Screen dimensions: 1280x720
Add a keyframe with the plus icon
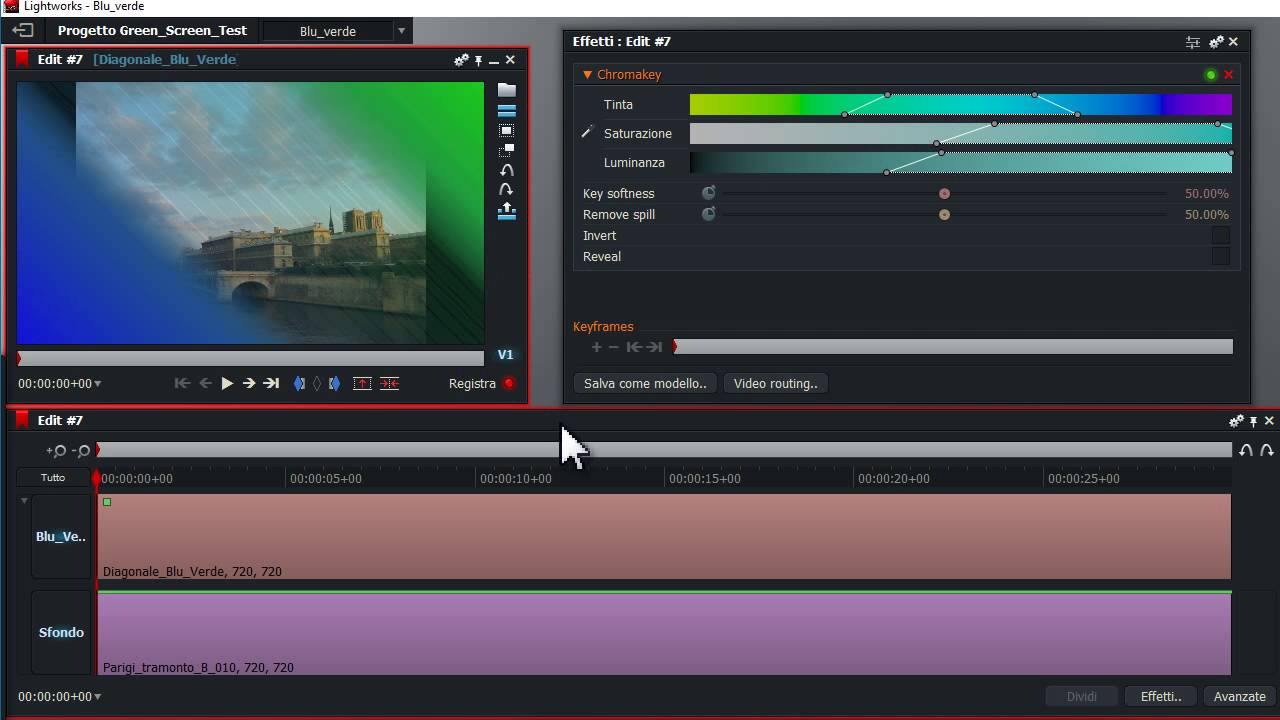[x=596, y=347]
